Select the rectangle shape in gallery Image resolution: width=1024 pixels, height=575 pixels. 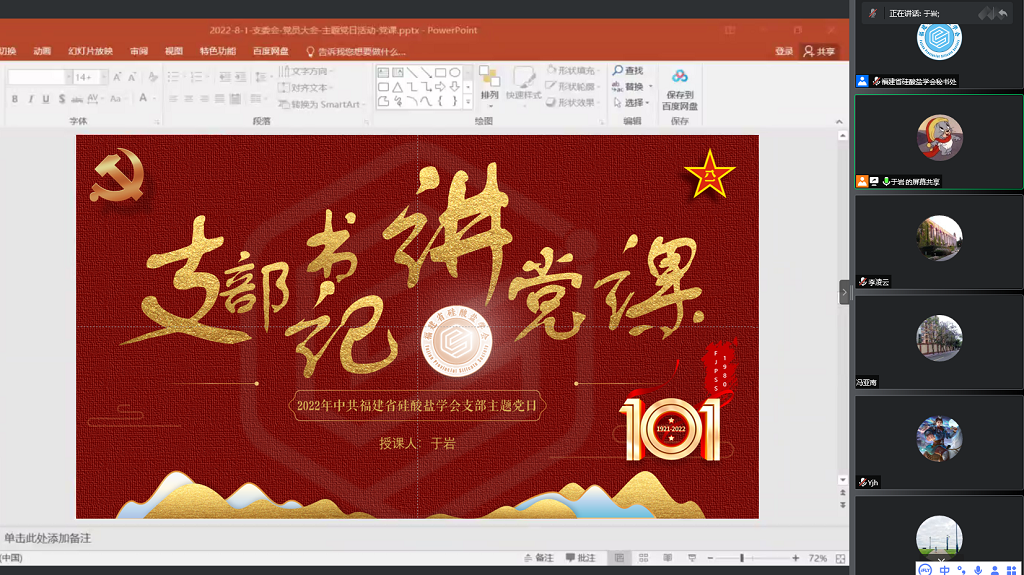pyautogui.click(x=441, y=72)
